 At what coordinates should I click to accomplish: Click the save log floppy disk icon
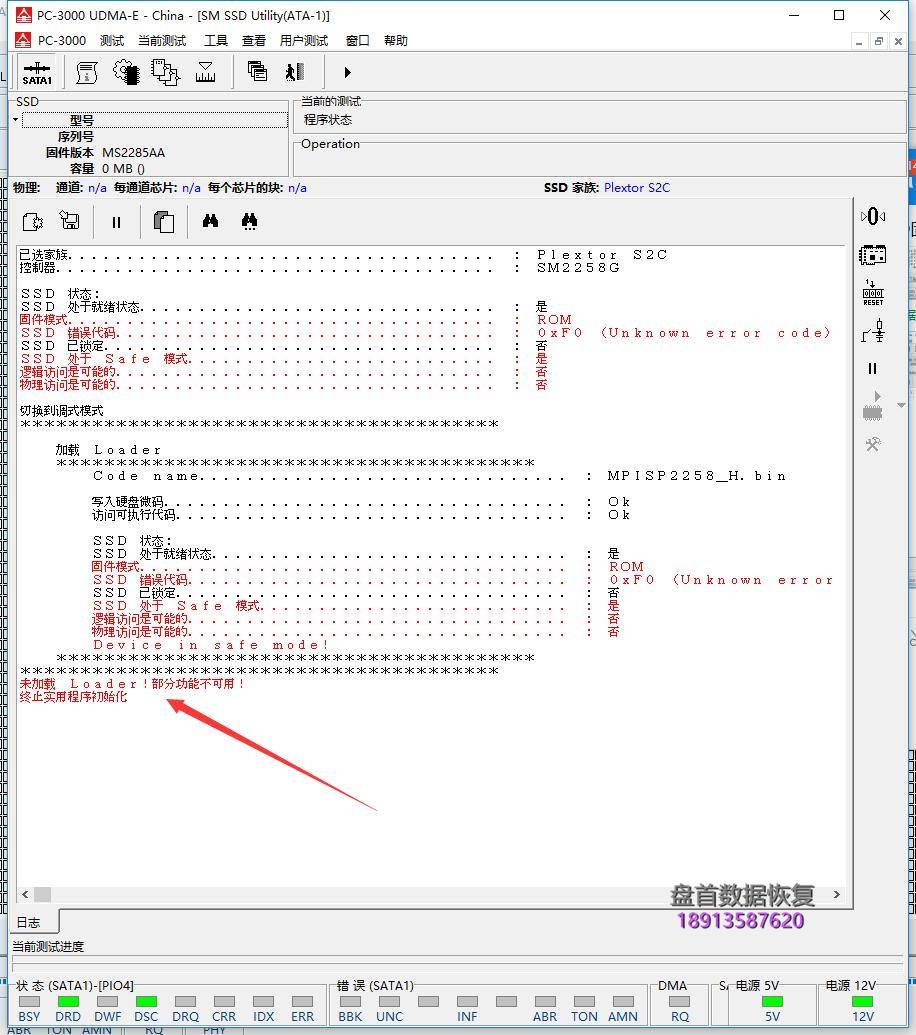tap(69, 221)
